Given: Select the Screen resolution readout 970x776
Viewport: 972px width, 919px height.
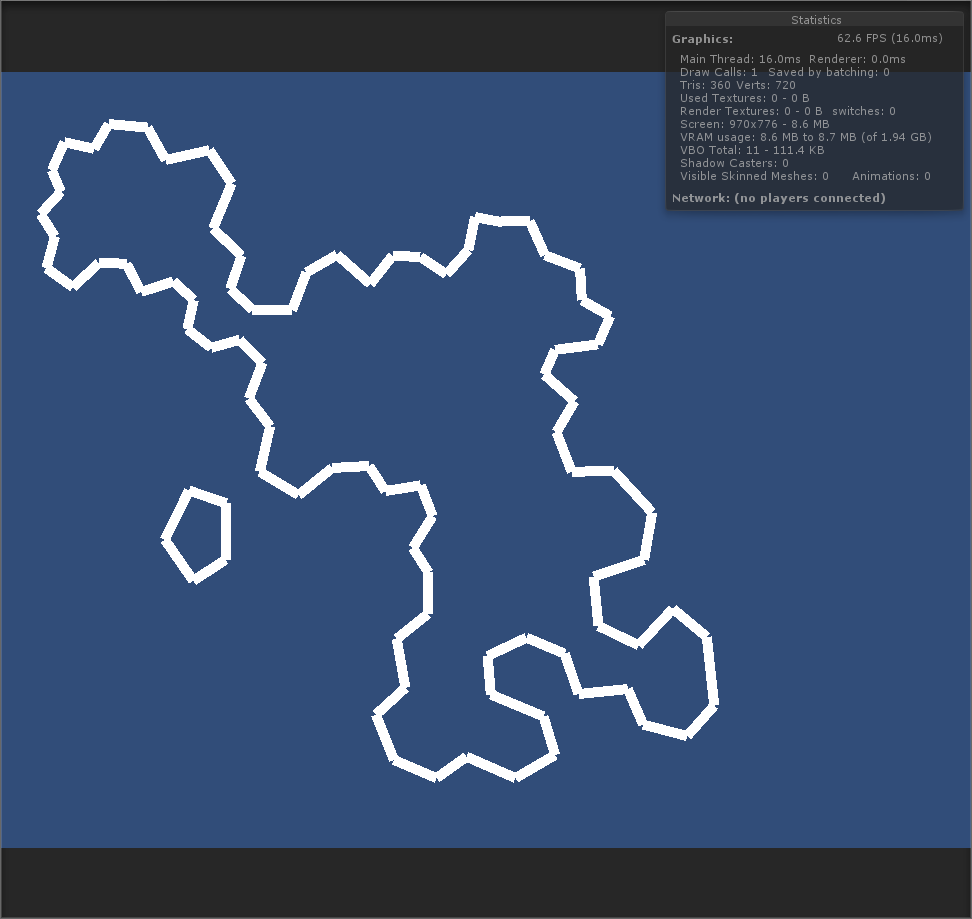Looking at the screenshot, I should 755,124.
